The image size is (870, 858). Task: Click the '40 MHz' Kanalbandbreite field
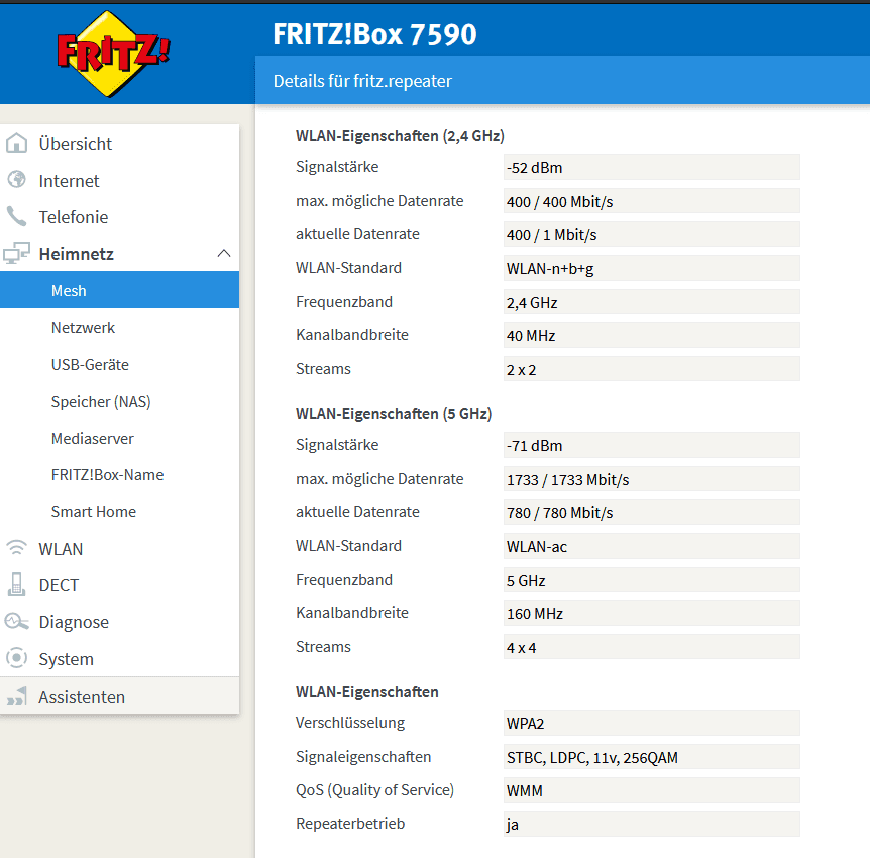[651, 336]
